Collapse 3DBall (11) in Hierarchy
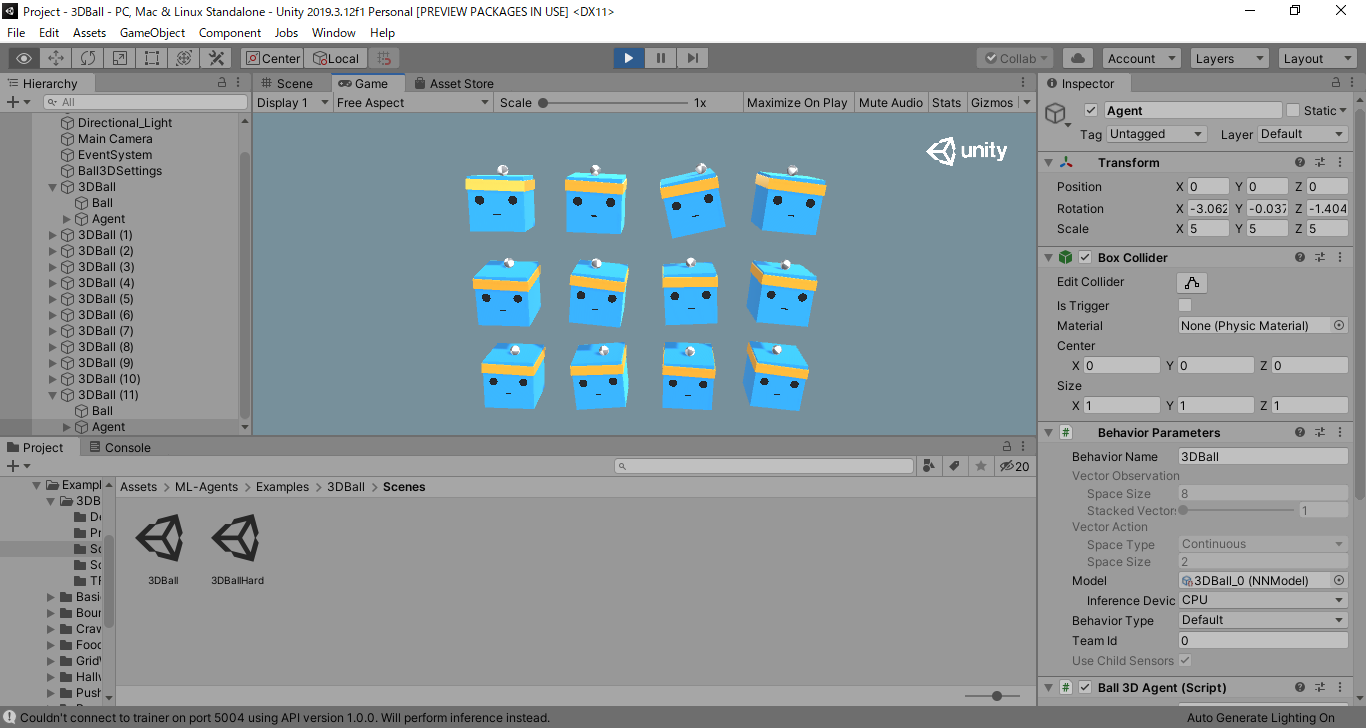Image resolution: width=1366 pixels, height=728 pixels. (x=53, y=395)
